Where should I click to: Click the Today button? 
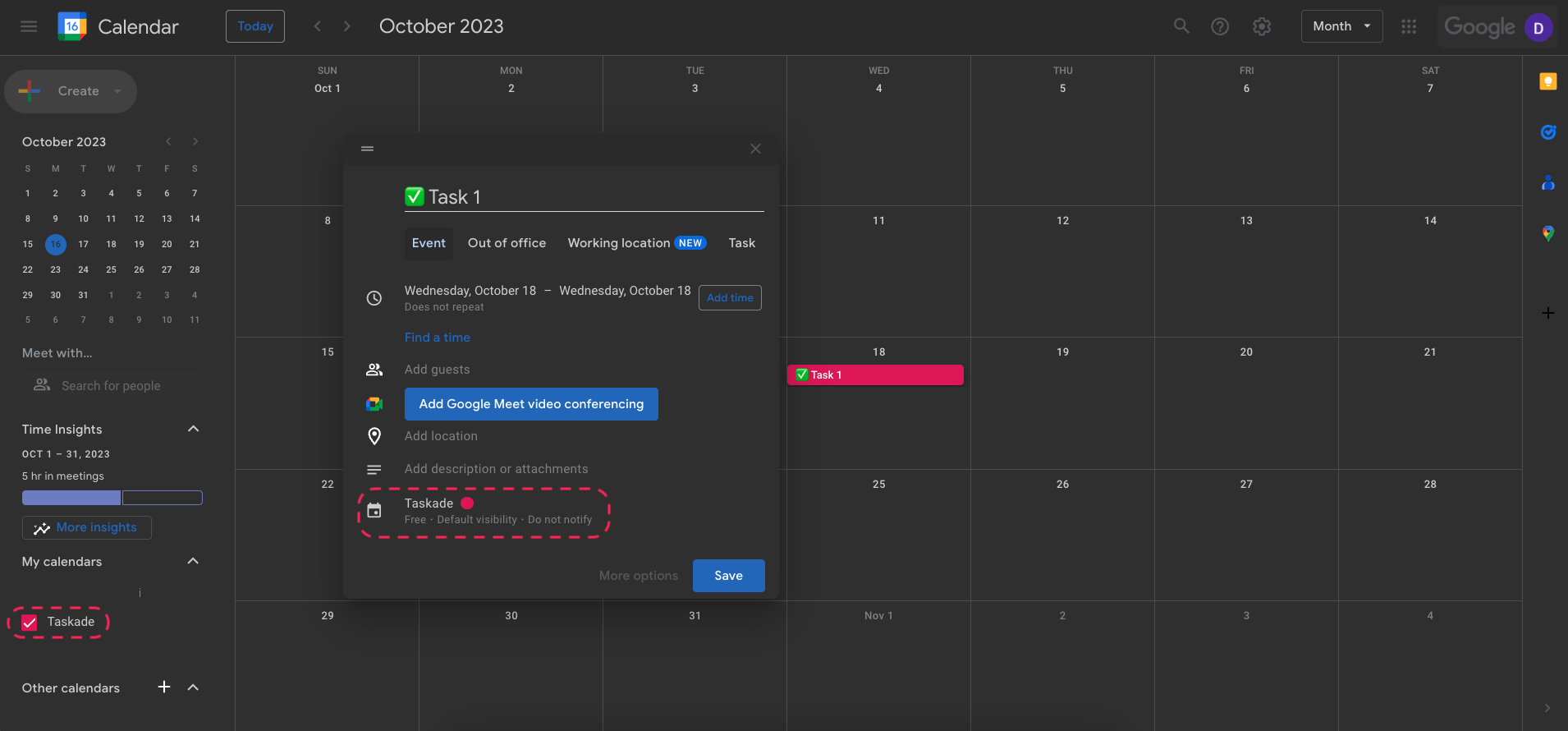(255, 26)
